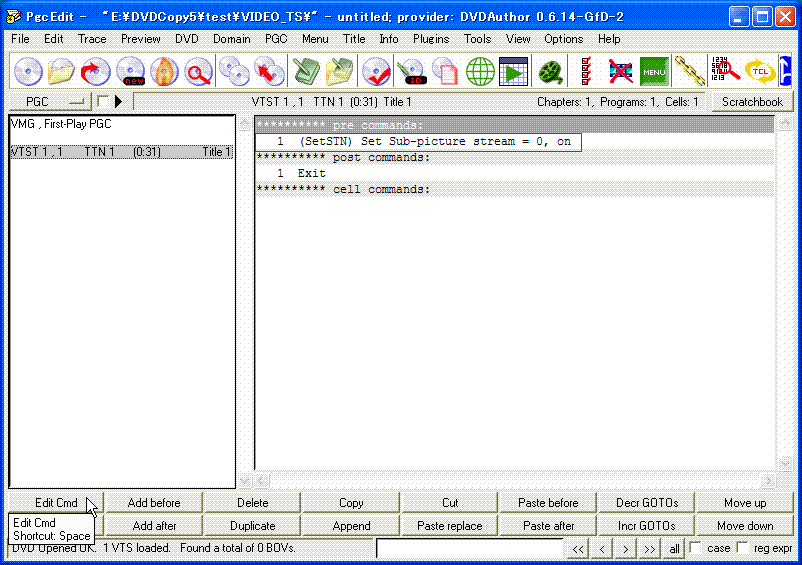Open the PGC menu

(x=276, y=39)
